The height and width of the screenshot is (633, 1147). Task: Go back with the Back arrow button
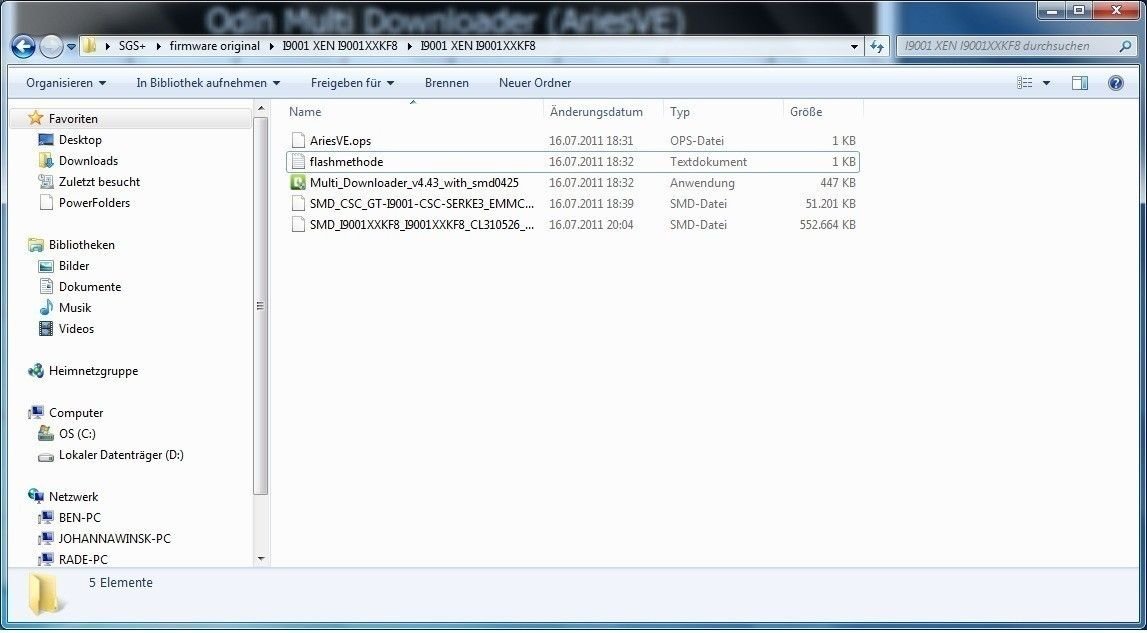23,47
